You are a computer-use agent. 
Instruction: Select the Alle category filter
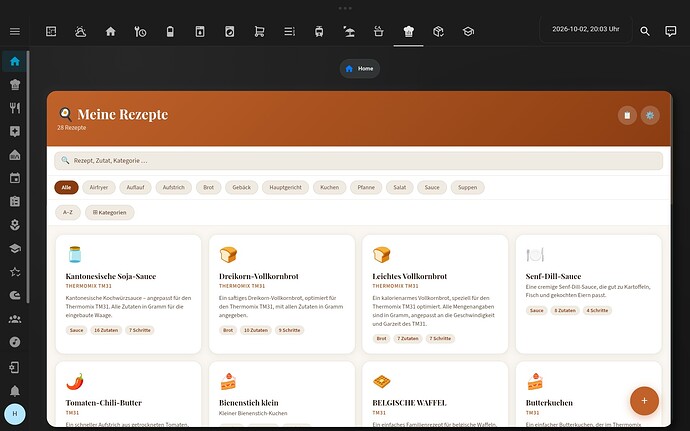(x=66, y=188)
